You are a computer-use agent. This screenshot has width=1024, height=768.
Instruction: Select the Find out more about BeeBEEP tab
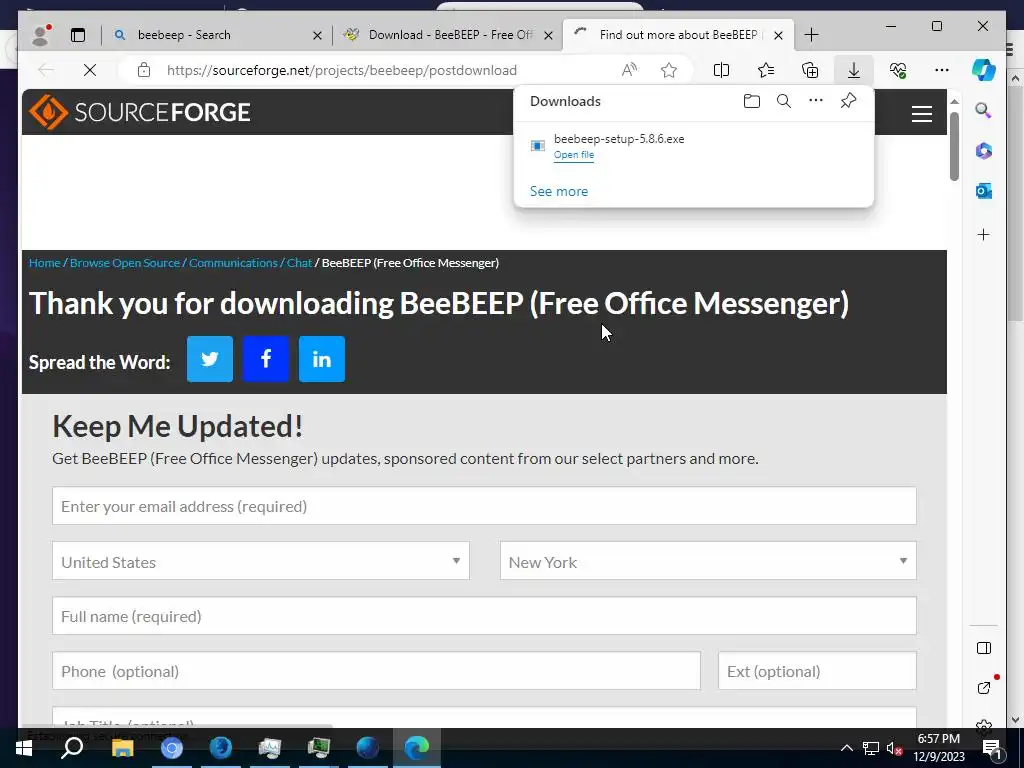(678, 35)
